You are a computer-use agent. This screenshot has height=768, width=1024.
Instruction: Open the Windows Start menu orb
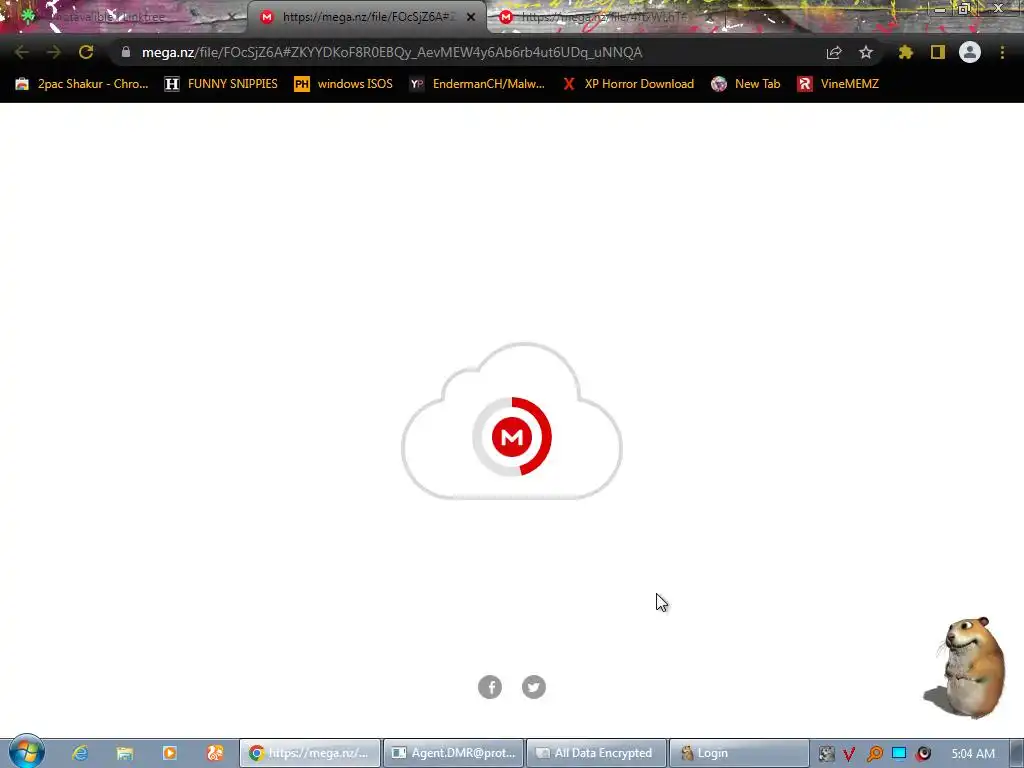pyautogui.click(x=26, y=752)
